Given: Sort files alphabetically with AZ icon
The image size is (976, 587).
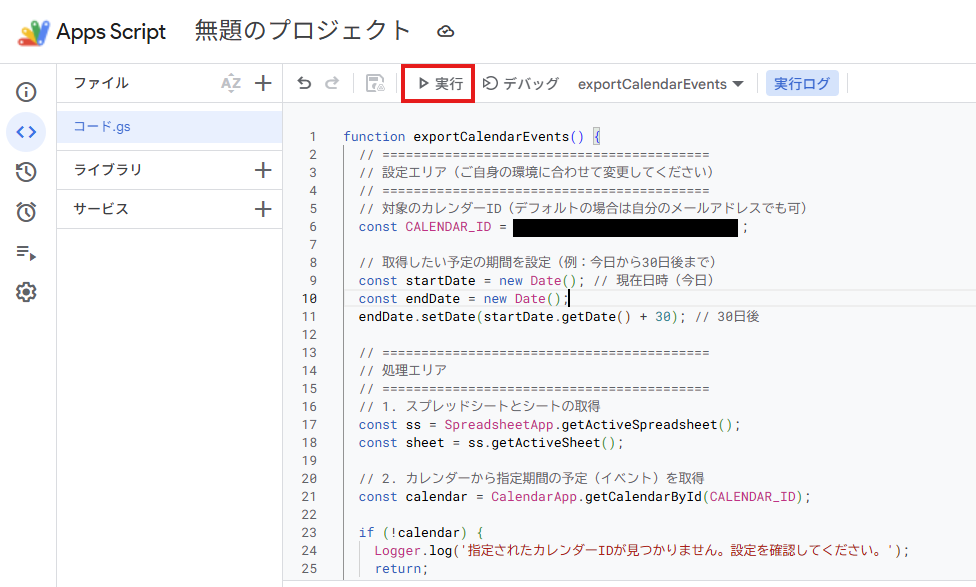Looking at the screenshot, I should [x=231, y=83].
